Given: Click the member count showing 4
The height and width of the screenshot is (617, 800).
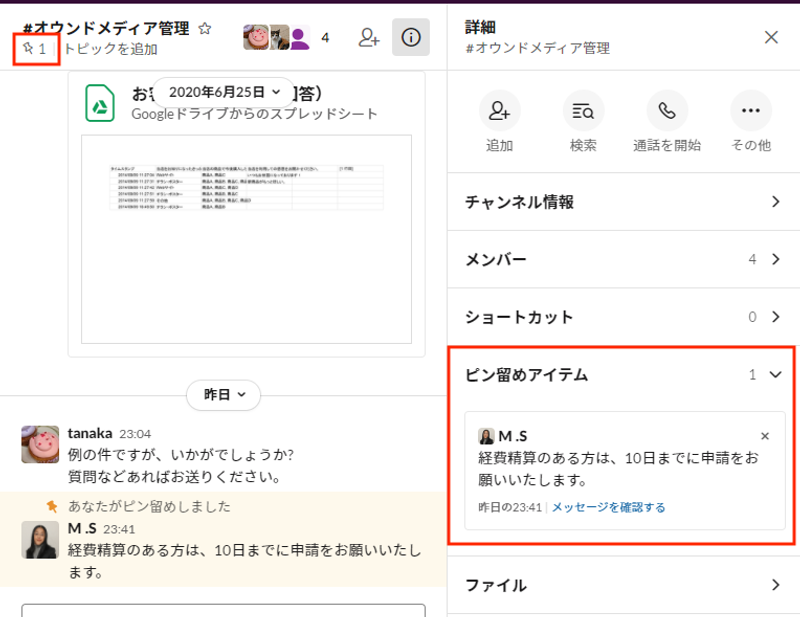Looking at the screenshot, I should (326, 37).
